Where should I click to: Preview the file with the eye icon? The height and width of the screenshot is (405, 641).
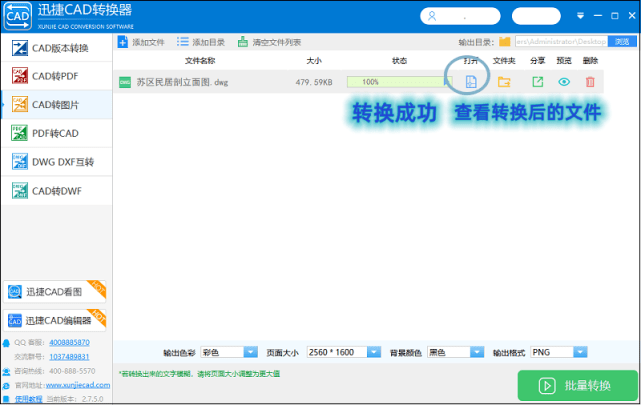pyautogui.click(x=564, y=82)
